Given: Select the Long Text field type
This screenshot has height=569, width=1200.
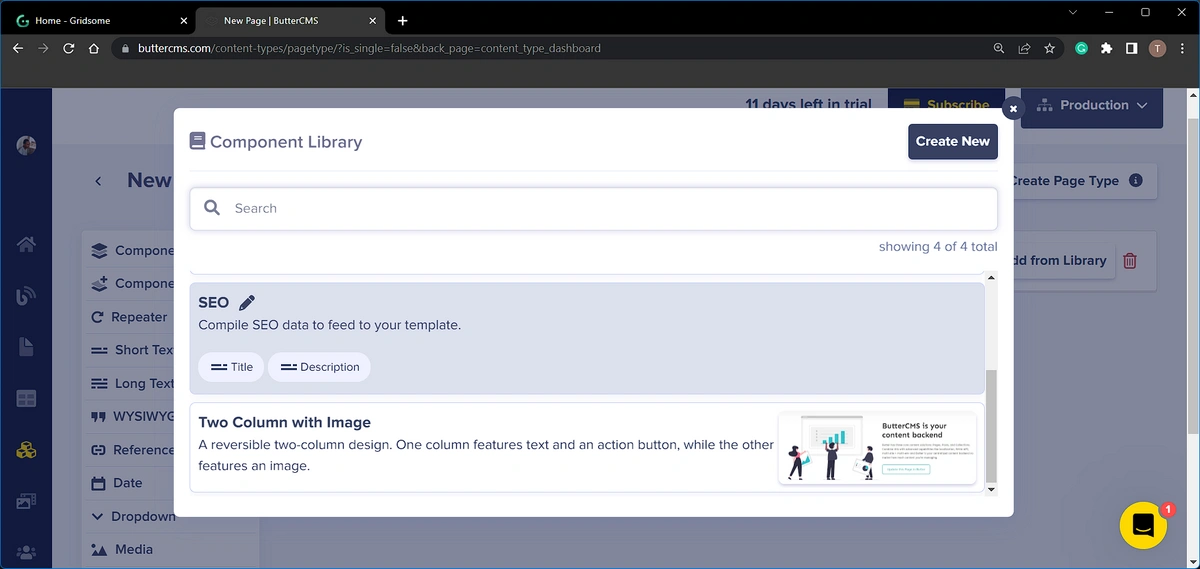Looking at the screenshot, I should [132, 383].
